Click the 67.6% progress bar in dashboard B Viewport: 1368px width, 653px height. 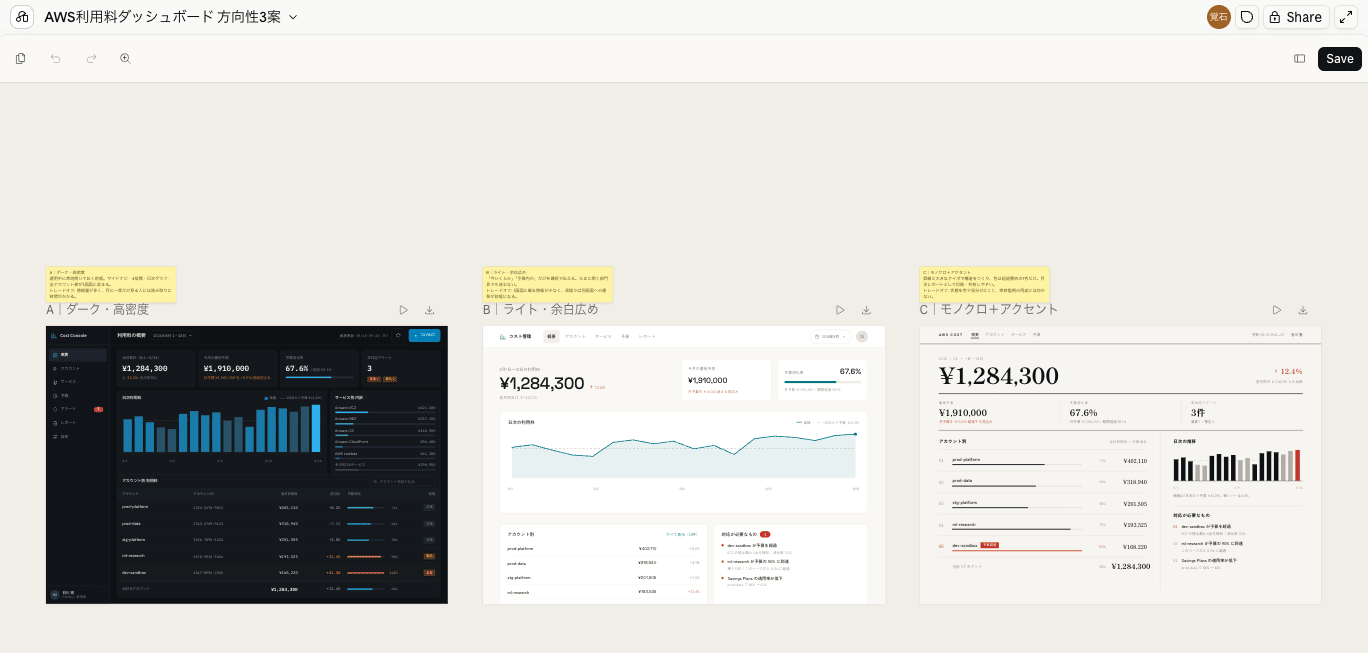822,381
